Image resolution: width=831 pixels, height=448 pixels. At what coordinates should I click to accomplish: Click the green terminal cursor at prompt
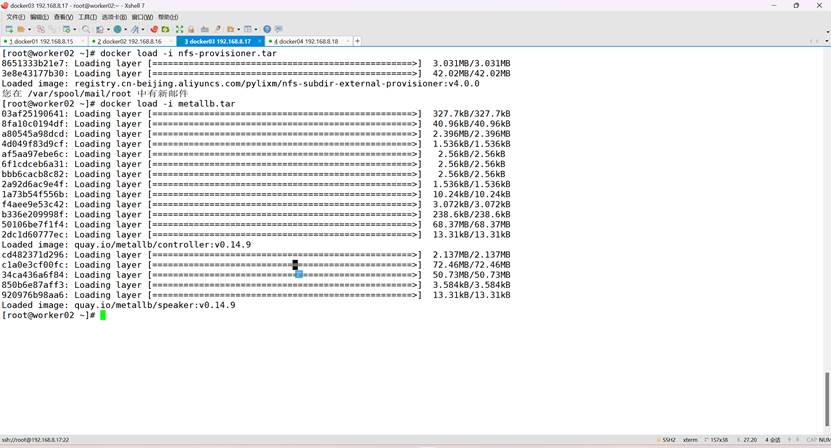pyautogui.click(x=103, y=315)
